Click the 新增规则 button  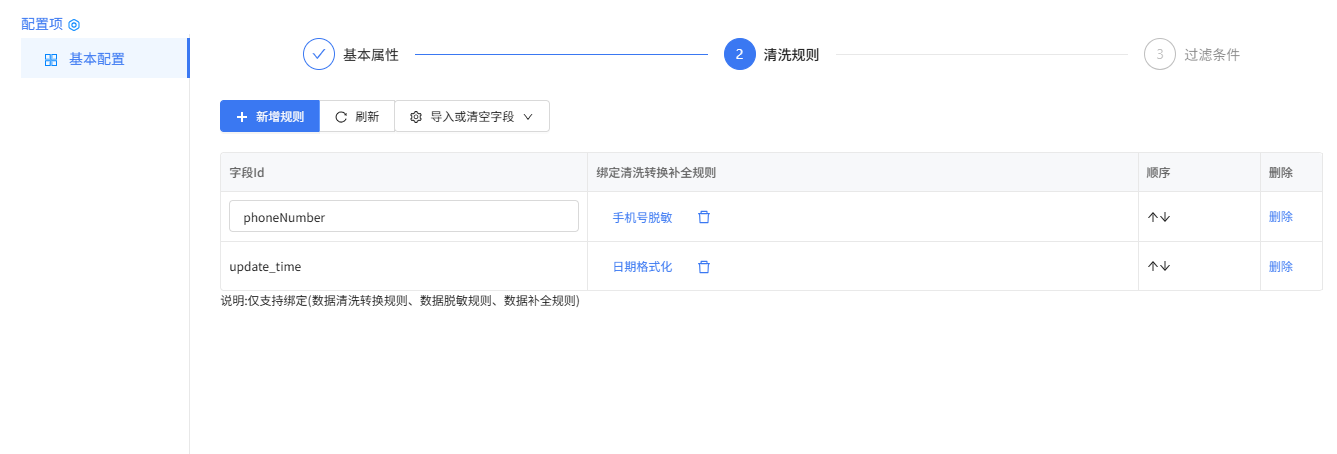[x=270, y=116]
